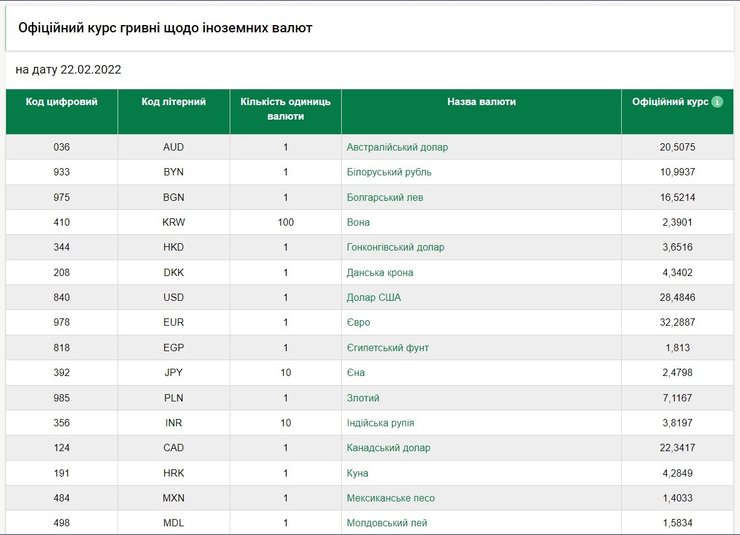
Task: Click the Куна currency link
Action: 358,473
